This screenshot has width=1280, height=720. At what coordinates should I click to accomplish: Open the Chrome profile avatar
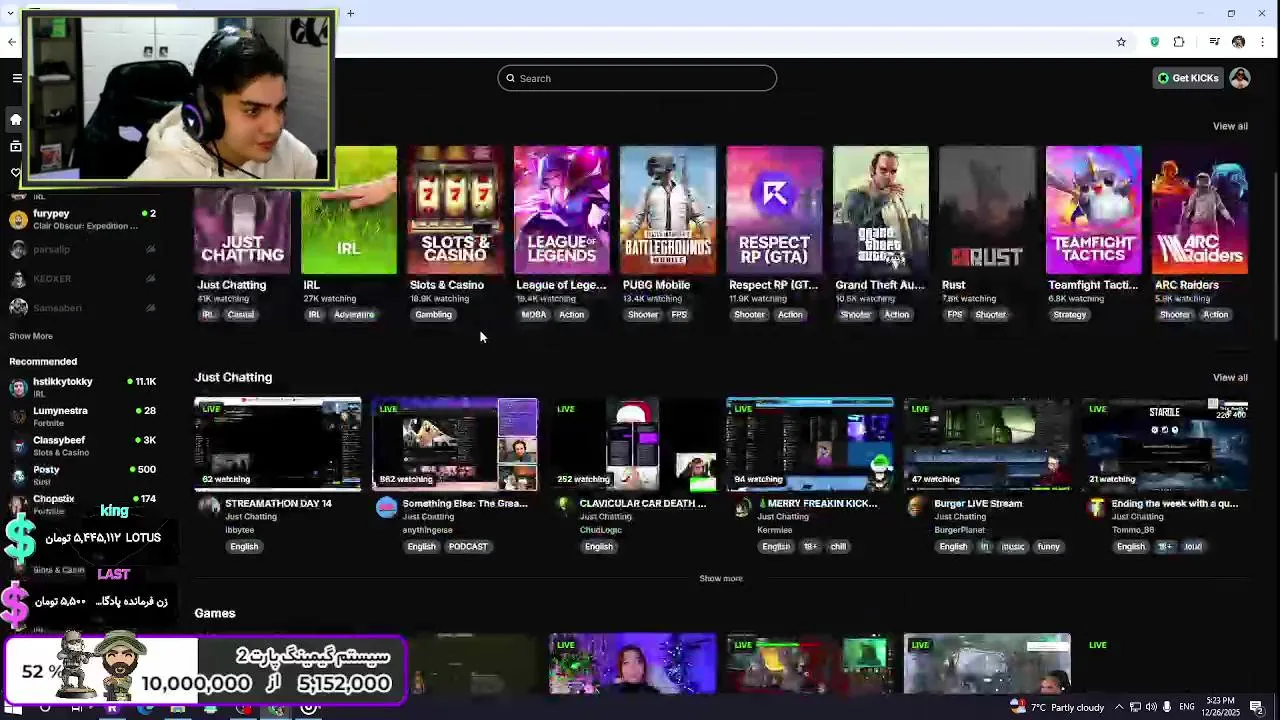click(1238, 42)
